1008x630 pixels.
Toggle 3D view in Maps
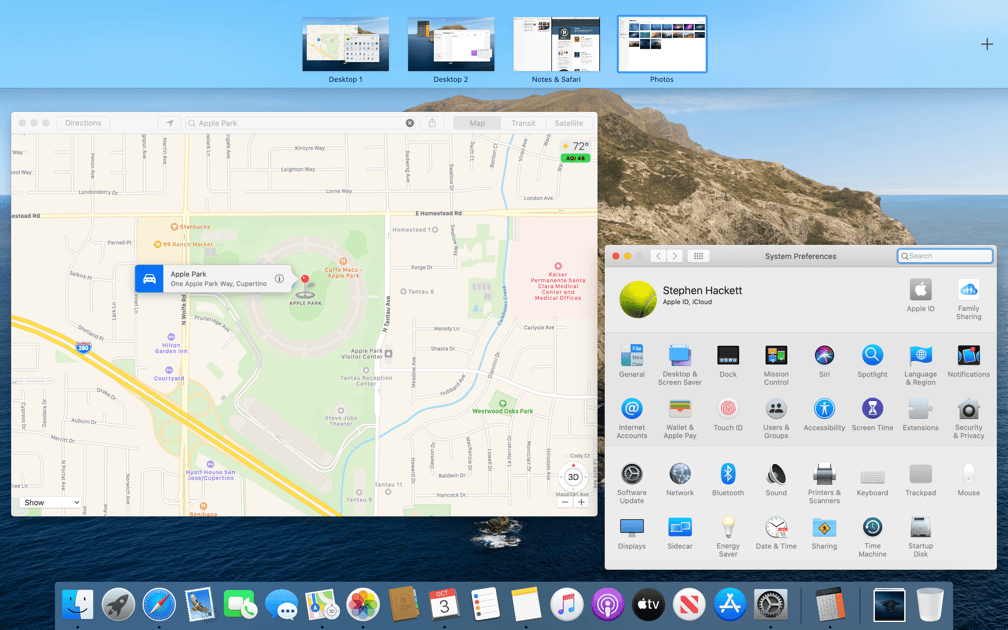tap(573, 477)
